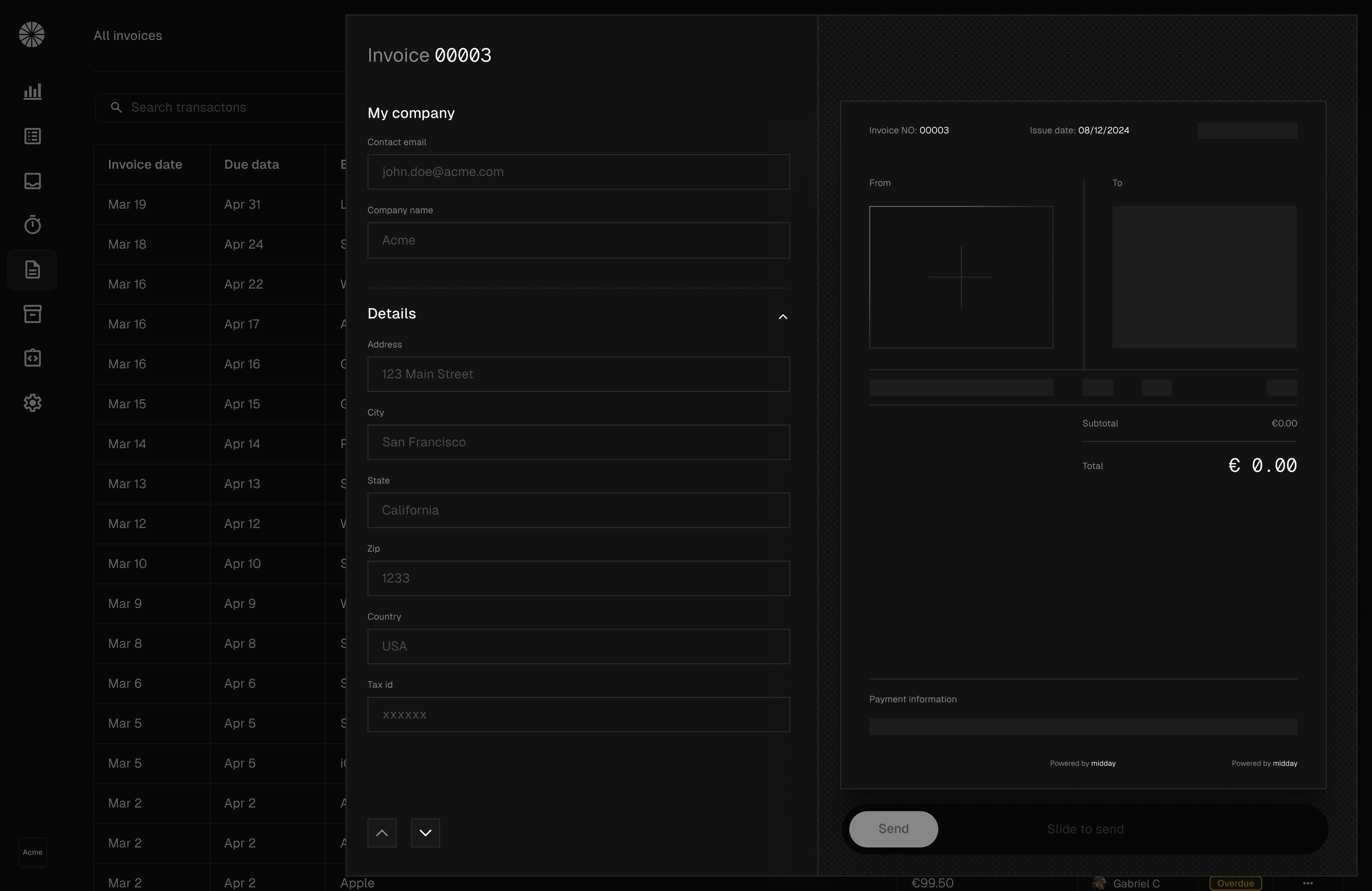Screen dimensions: 1372x891
Task: Go to previous step with up arrow
Action: point(382,833)
